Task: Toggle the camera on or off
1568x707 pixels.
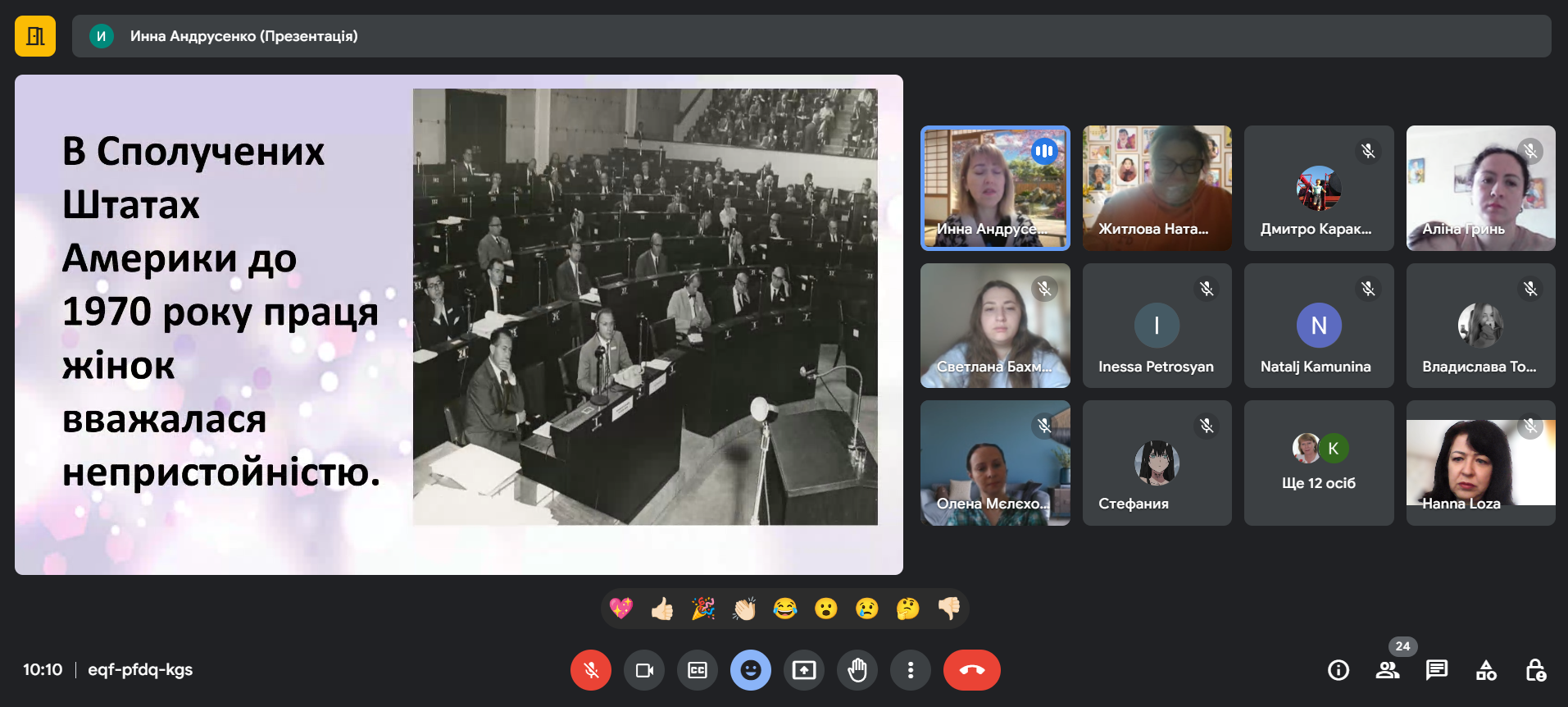Action: coord(644,670)
